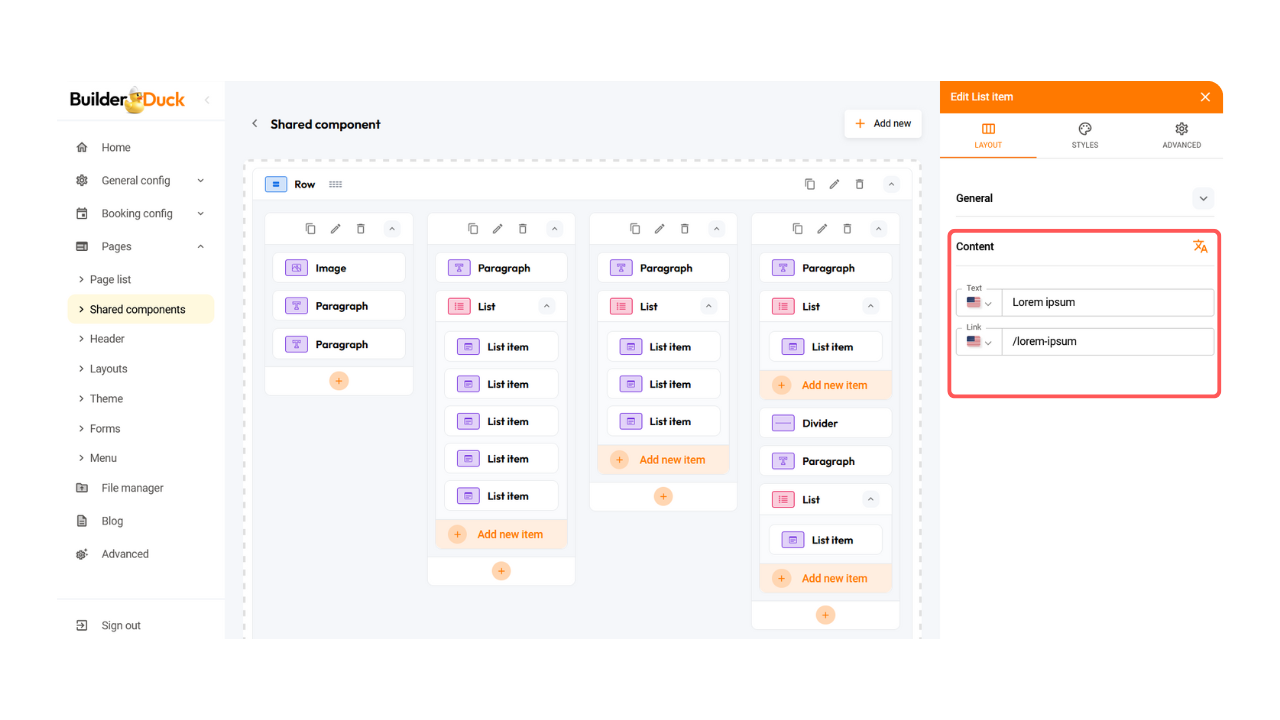
Task: Click Sign out in the sidebar
Action: point(120,625)
